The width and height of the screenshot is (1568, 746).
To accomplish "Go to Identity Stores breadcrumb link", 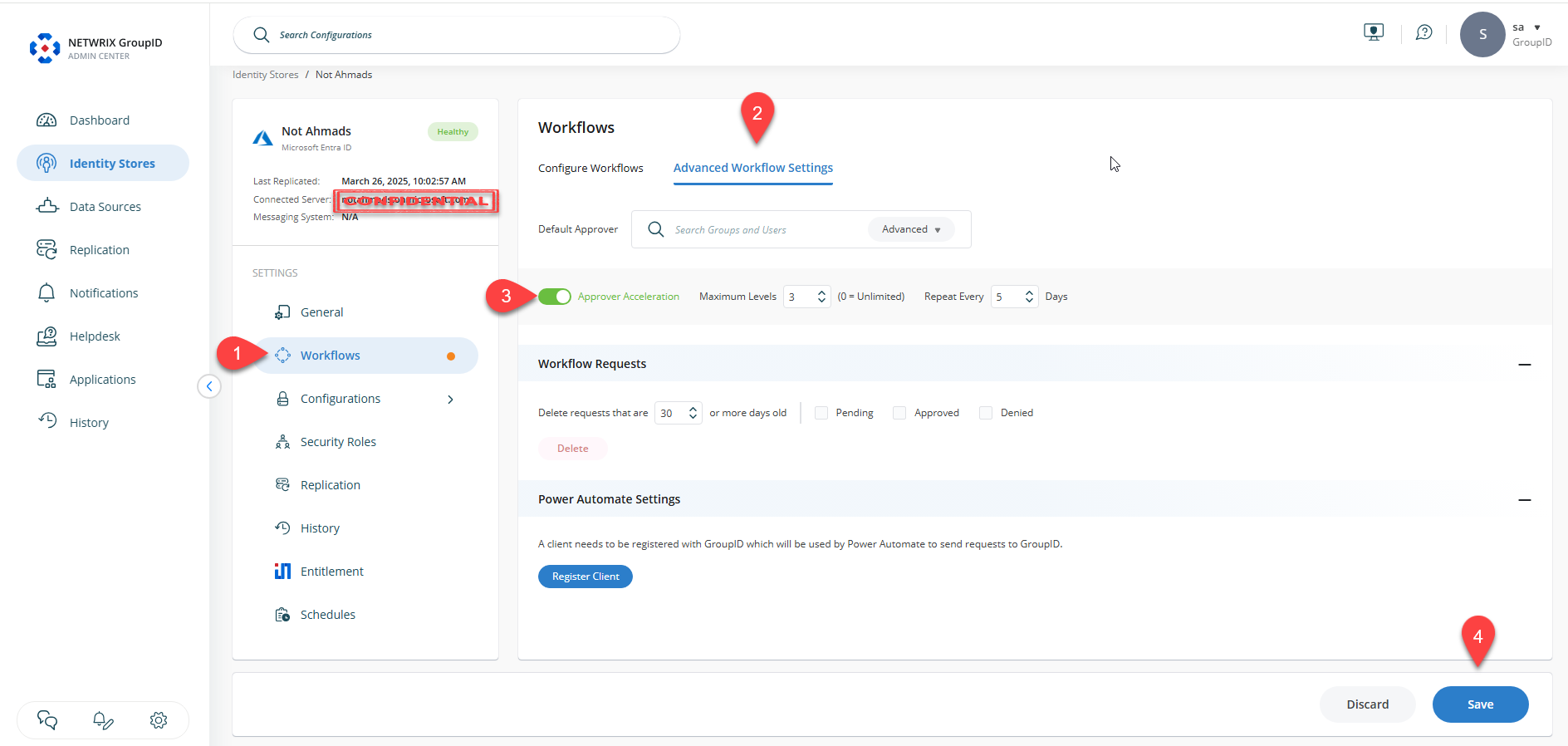I will [265, 75].
